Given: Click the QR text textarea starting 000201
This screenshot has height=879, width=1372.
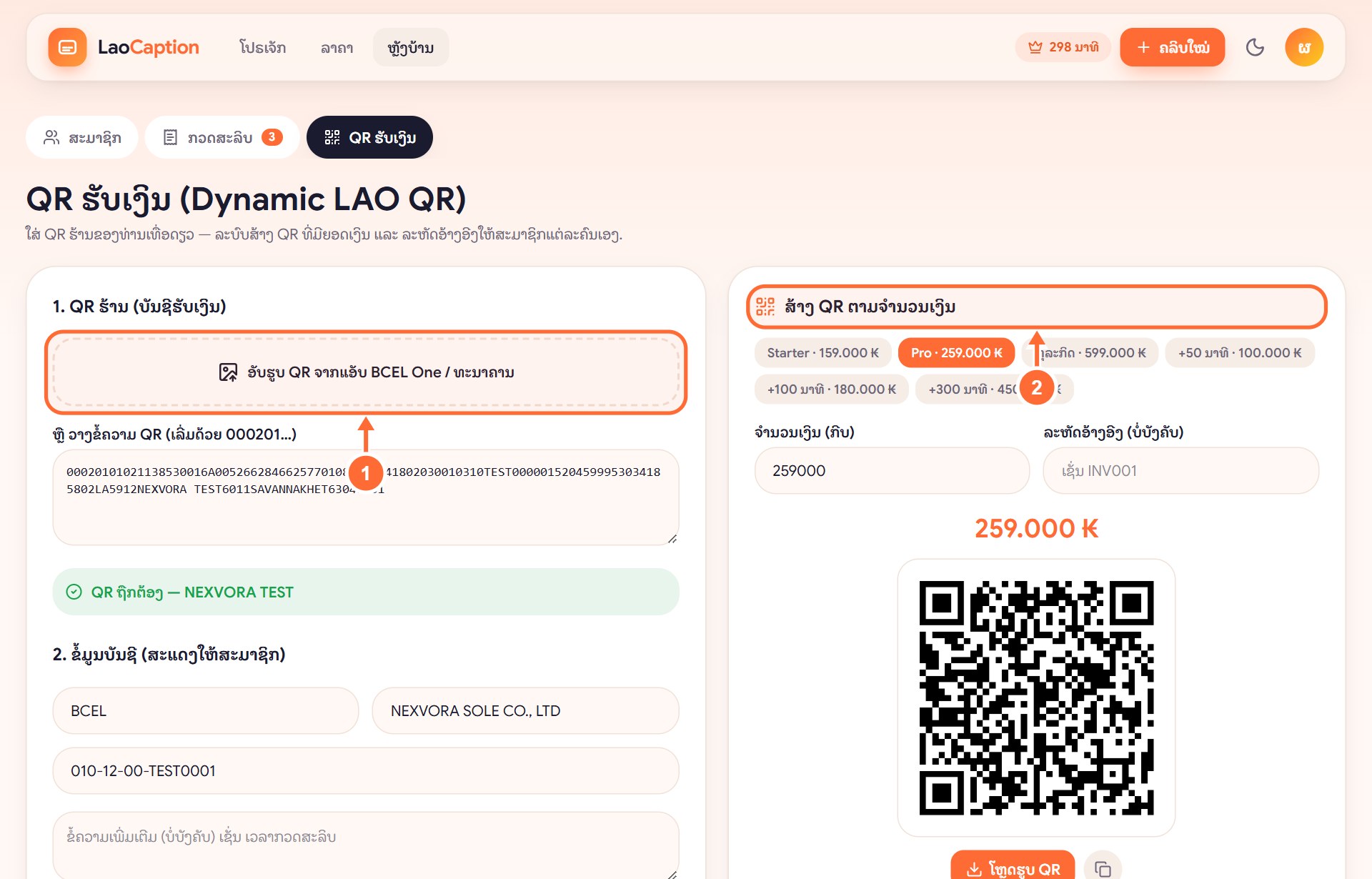Looking at the screenshot, I should pos(366,497).
